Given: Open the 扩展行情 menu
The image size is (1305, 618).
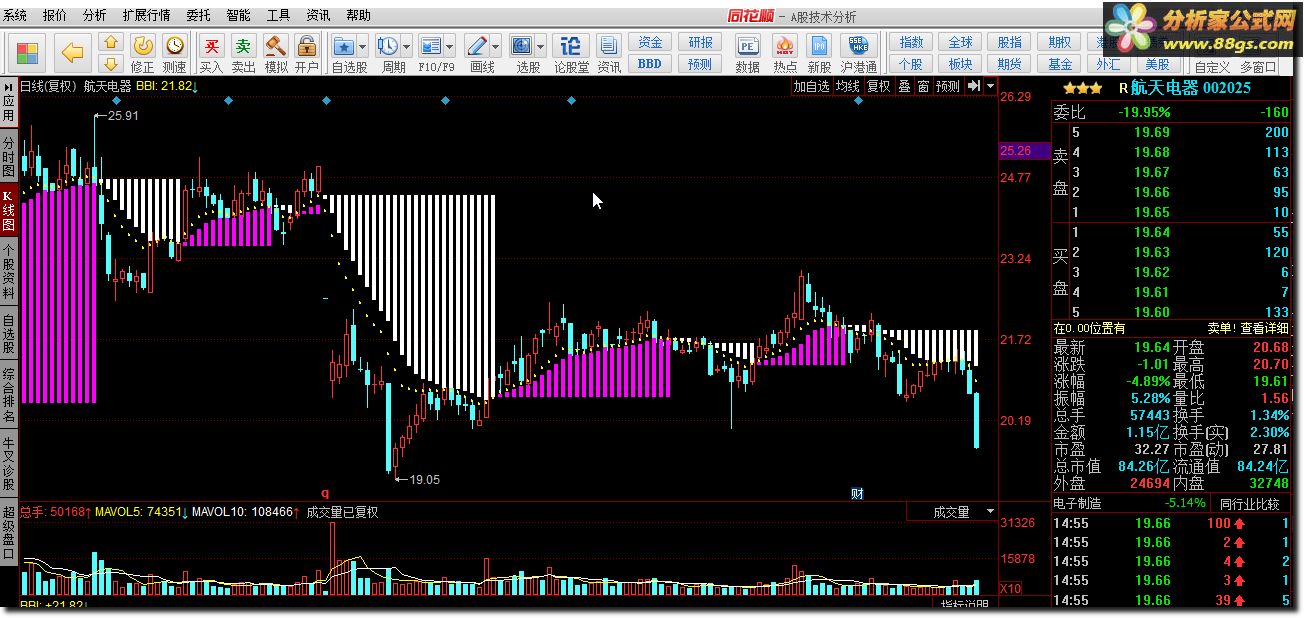Looking at the screenshot, I should click(x=147, y=16).
